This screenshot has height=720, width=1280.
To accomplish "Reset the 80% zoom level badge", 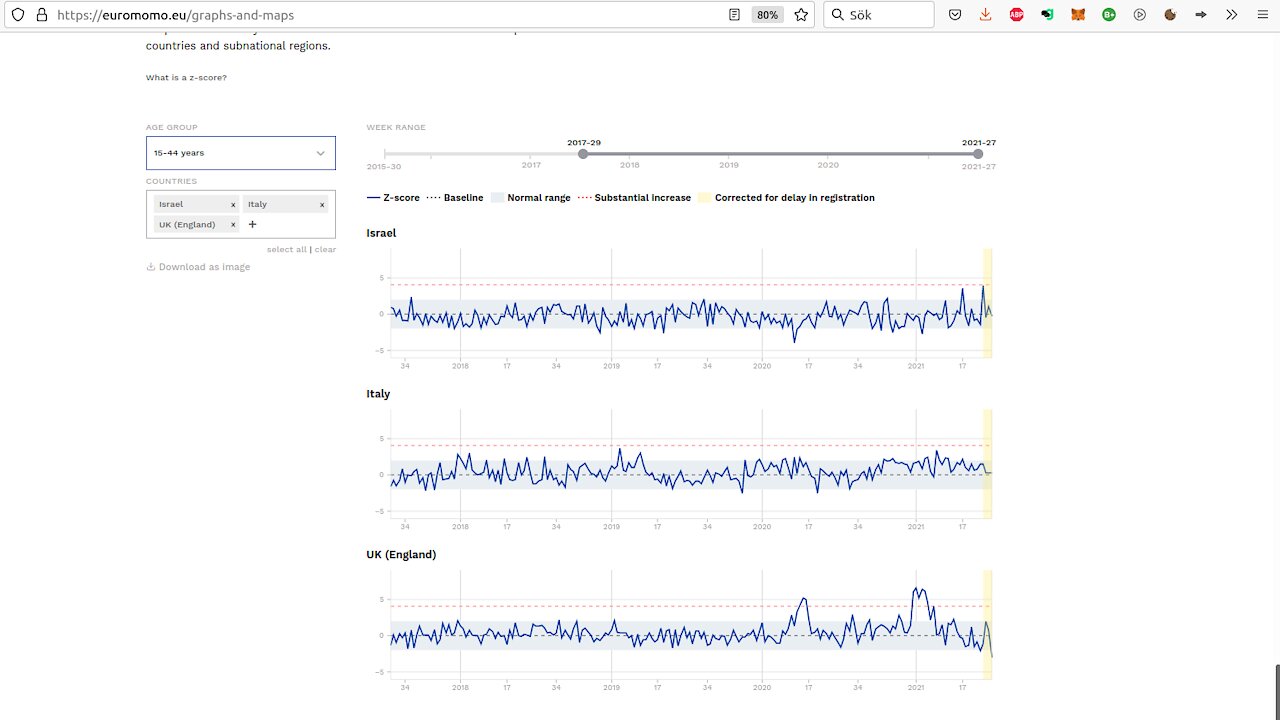I will [767, 15].
